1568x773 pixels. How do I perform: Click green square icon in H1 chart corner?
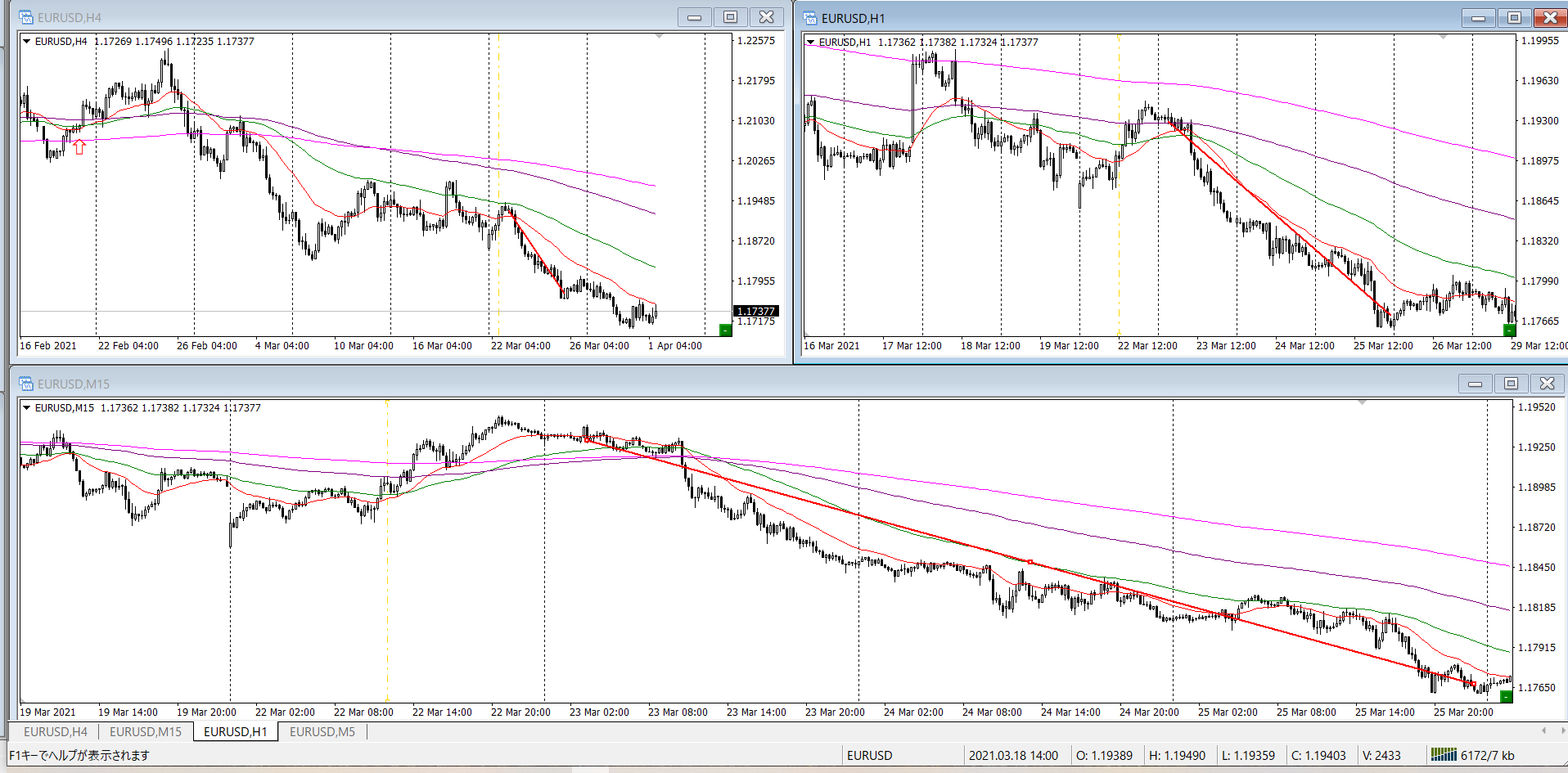coord(1510,330)
